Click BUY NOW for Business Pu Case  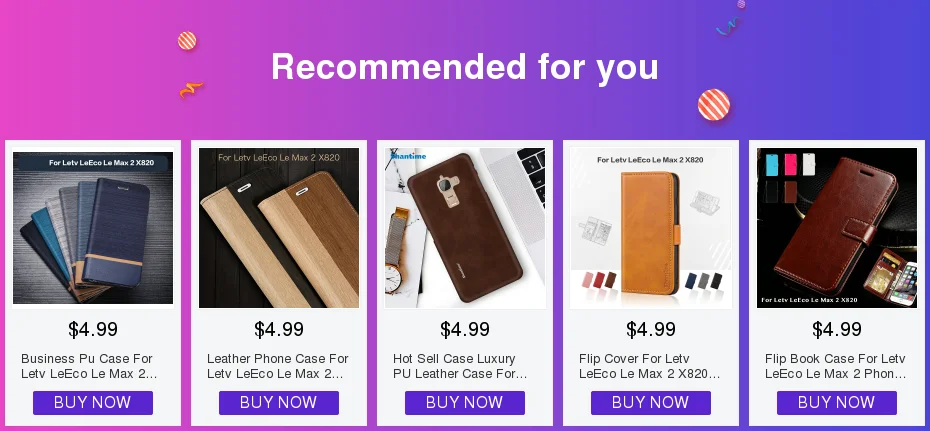pos(93,403)
